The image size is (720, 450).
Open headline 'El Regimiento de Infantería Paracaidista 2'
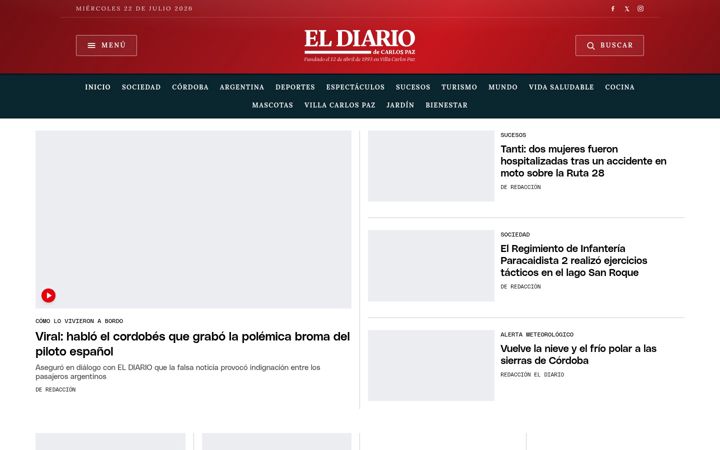(x=574, y=260)
